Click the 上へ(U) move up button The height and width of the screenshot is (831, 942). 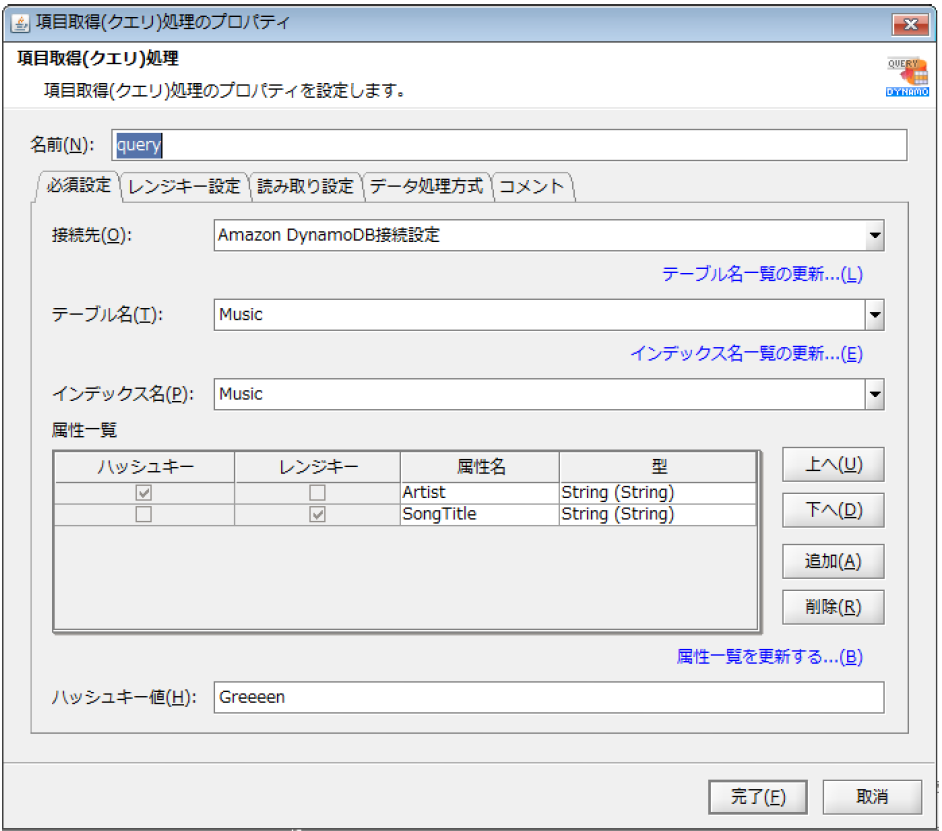(833, 464)
